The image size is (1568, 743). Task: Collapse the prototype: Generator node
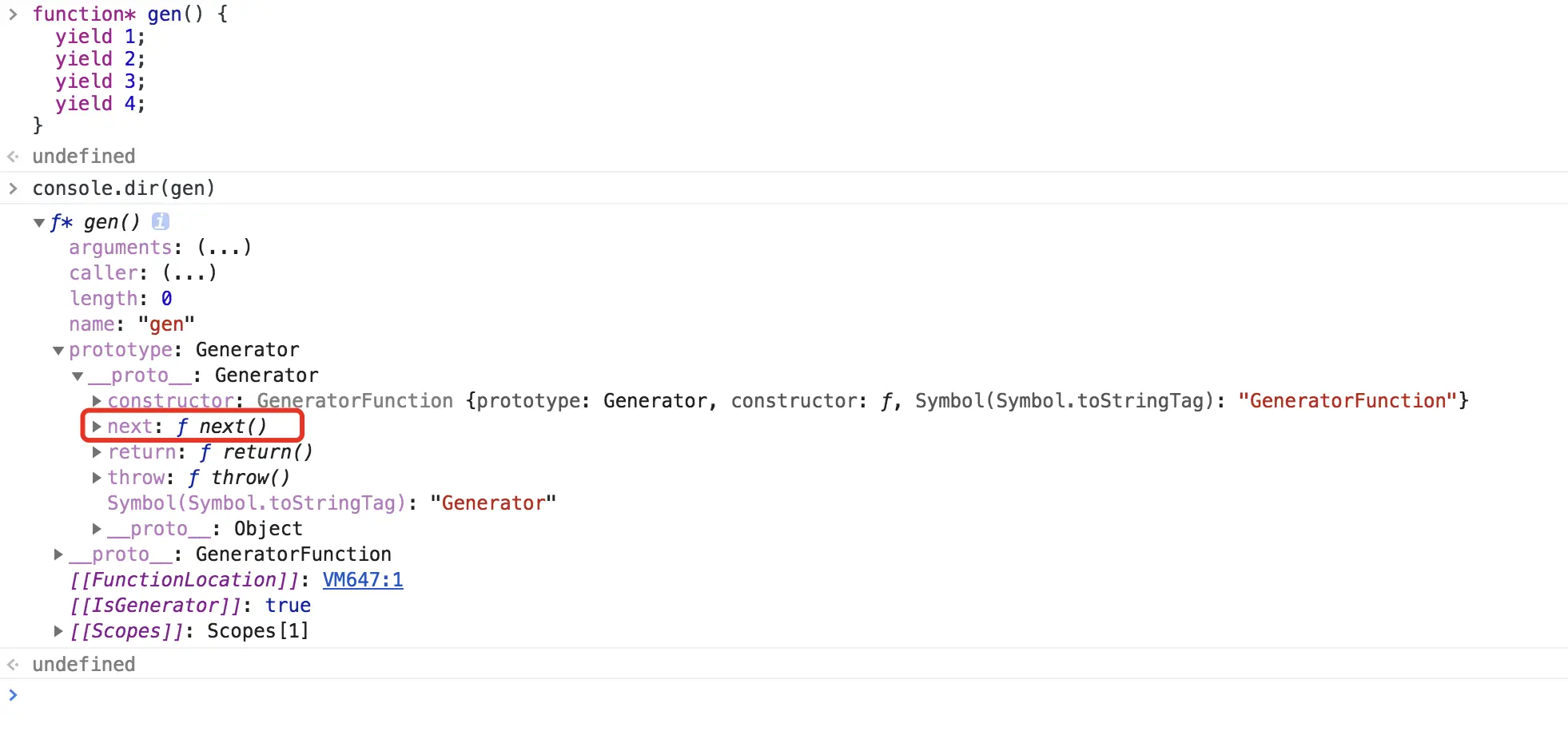(58, 351)
